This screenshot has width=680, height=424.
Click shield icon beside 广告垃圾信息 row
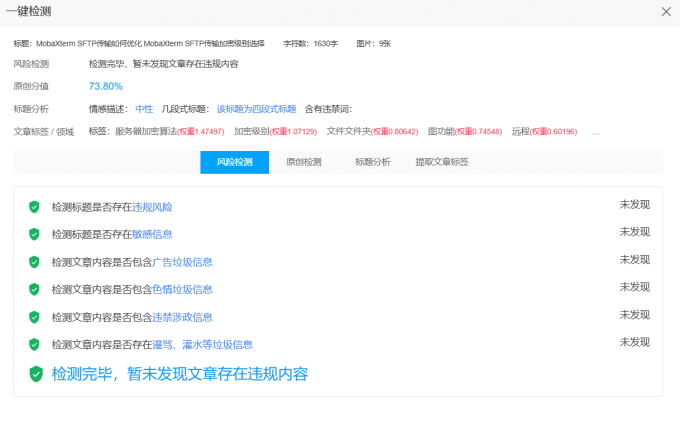point(34,262)
